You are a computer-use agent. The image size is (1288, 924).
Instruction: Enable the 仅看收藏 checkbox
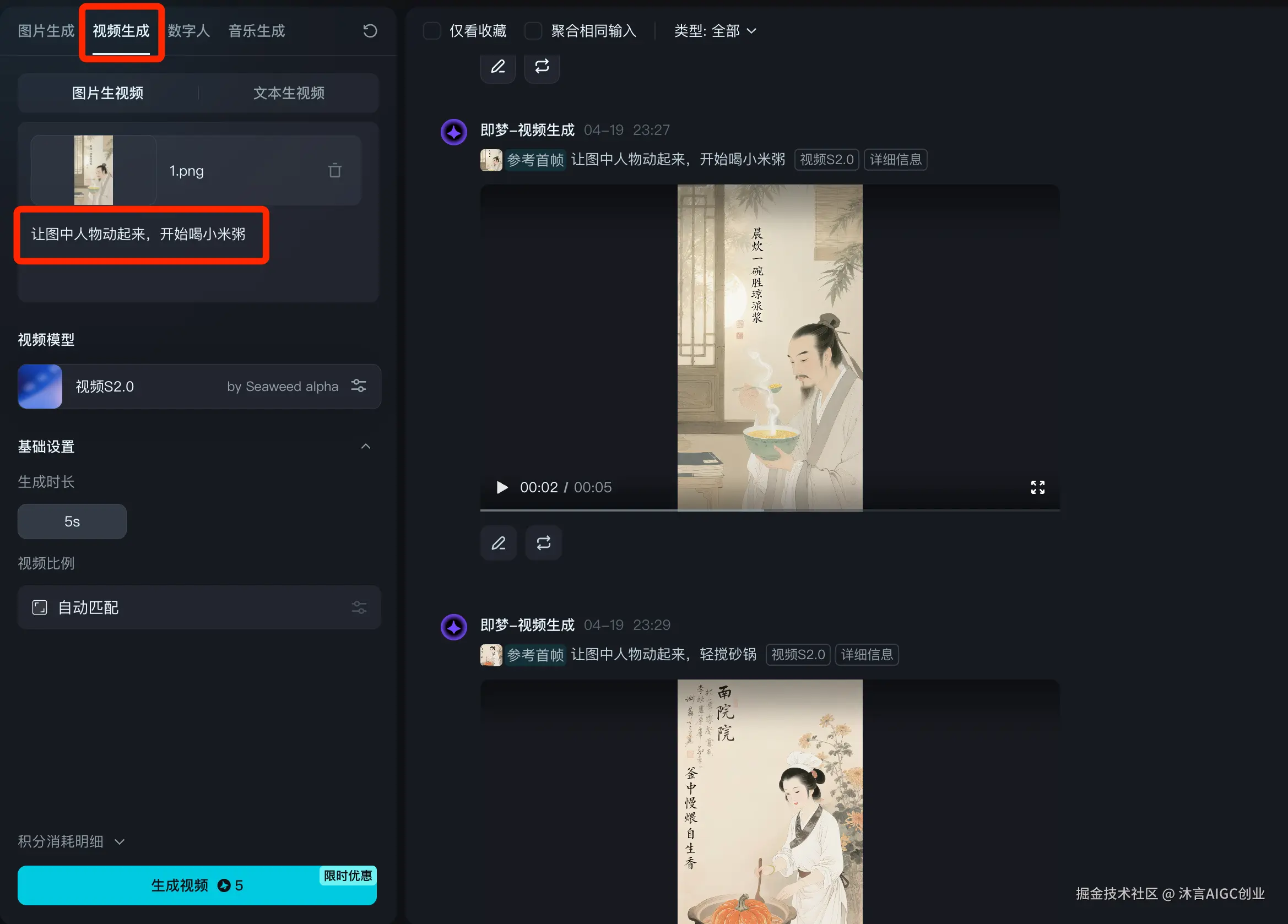pos(432,31)
